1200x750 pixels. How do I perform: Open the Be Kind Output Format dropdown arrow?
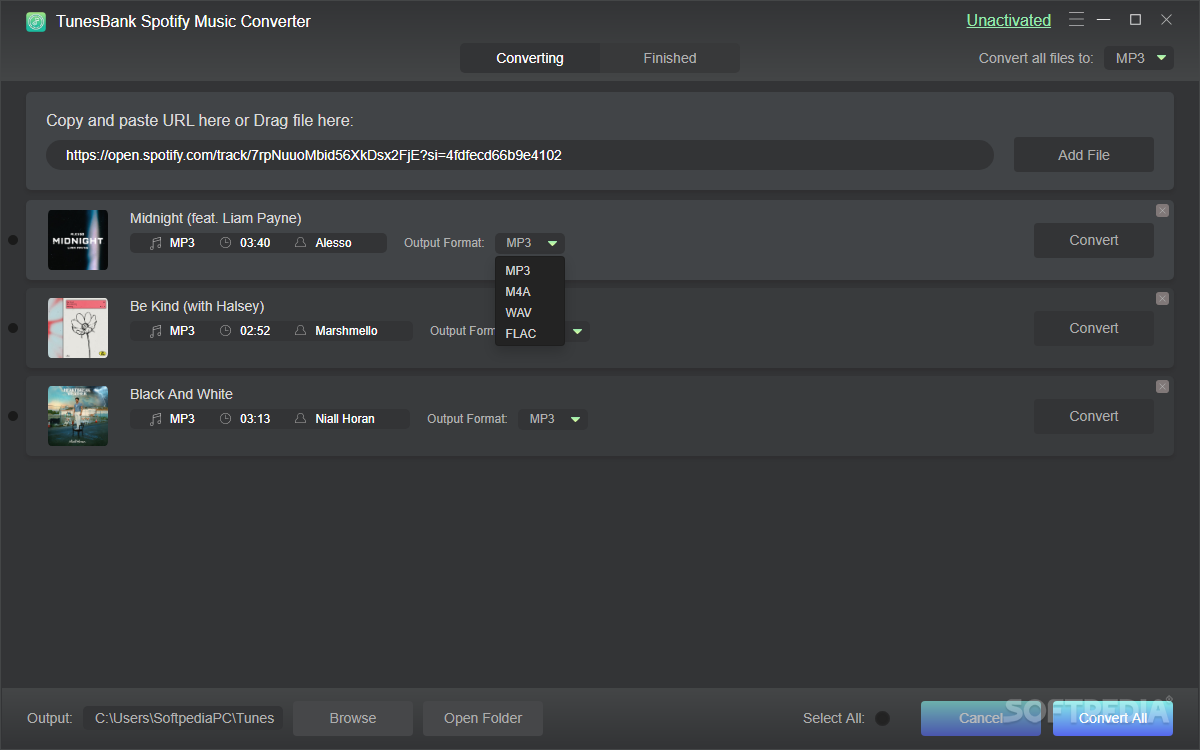578,331
